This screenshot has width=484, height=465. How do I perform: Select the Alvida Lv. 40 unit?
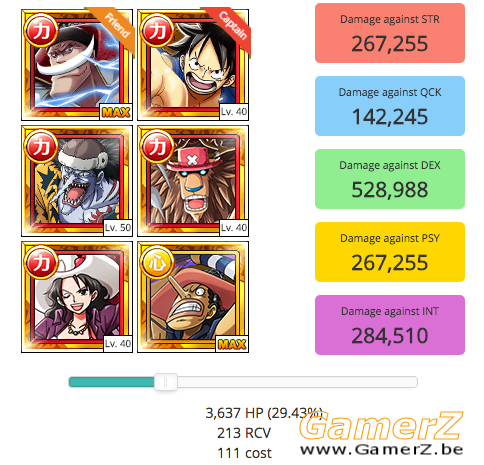77,297
